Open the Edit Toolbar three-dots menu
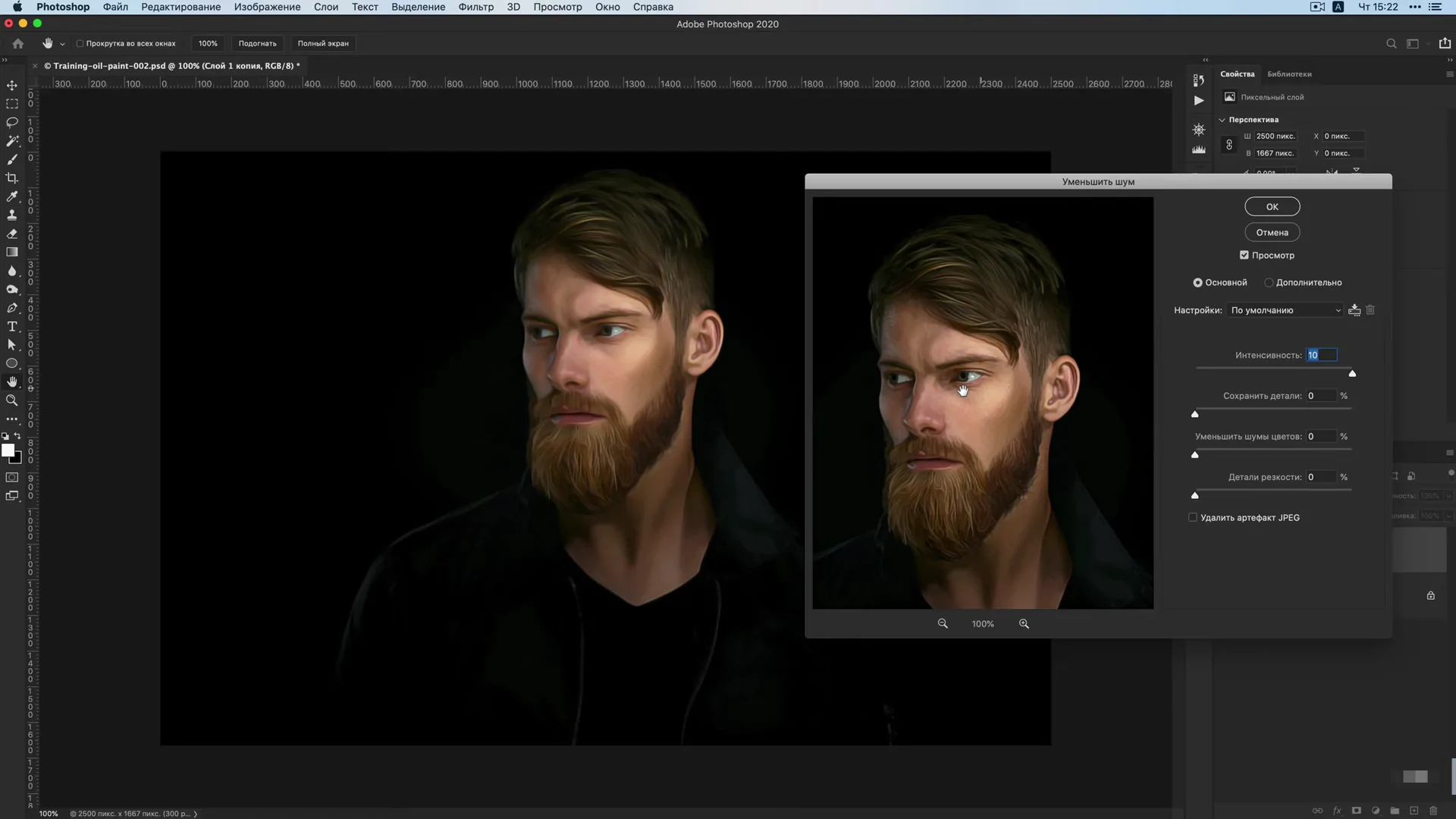The height and width of the screenshot is (819, 1456). (12, 419)
